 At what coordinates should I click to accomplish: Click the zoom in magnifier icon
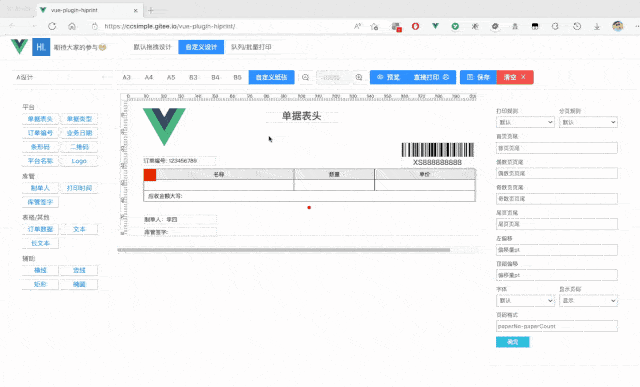359,77
